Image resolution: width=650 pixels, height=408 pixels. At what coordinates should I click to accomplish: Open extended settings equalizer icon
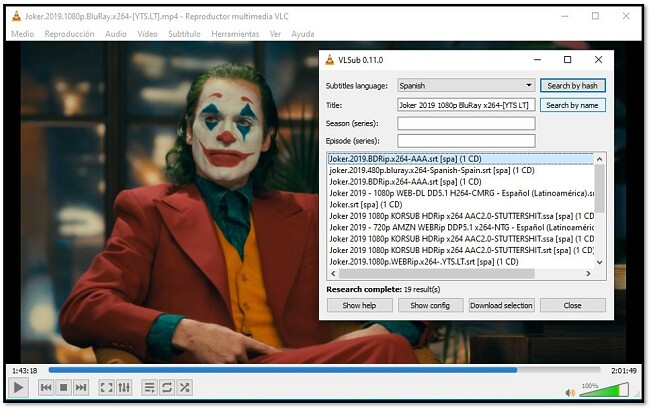[x=124, y=388]
